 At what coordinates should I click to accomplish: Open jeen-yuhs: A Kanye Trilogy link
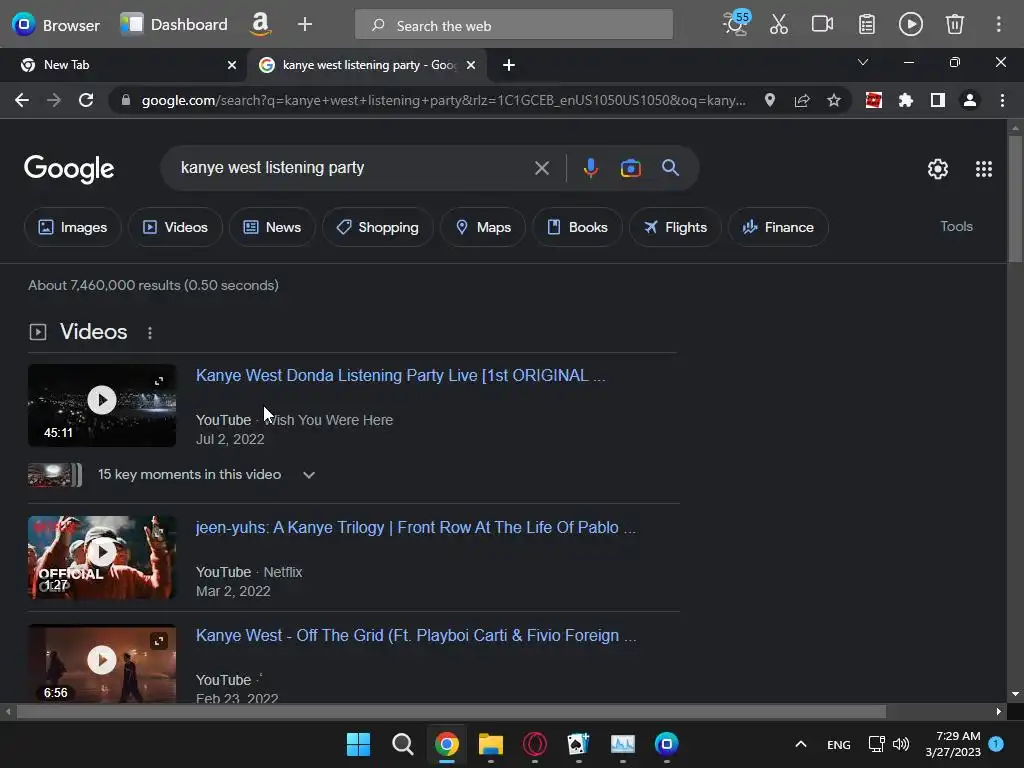[415, 528]
